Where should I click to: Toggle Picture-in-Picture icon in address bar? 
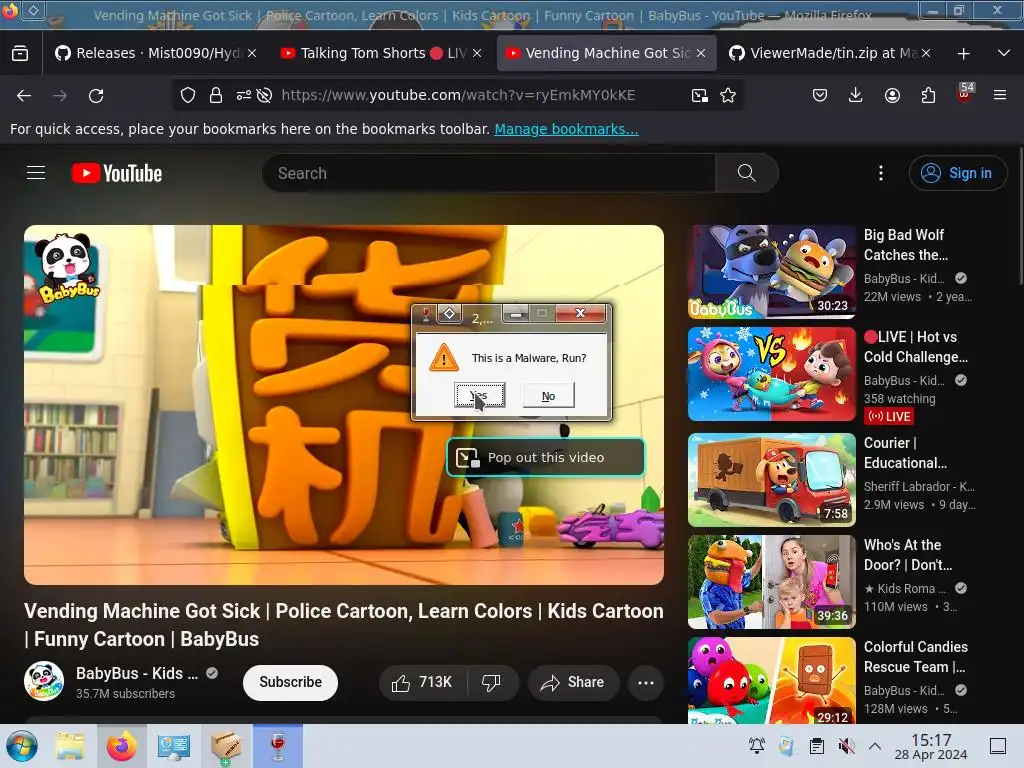coord(699,95)
